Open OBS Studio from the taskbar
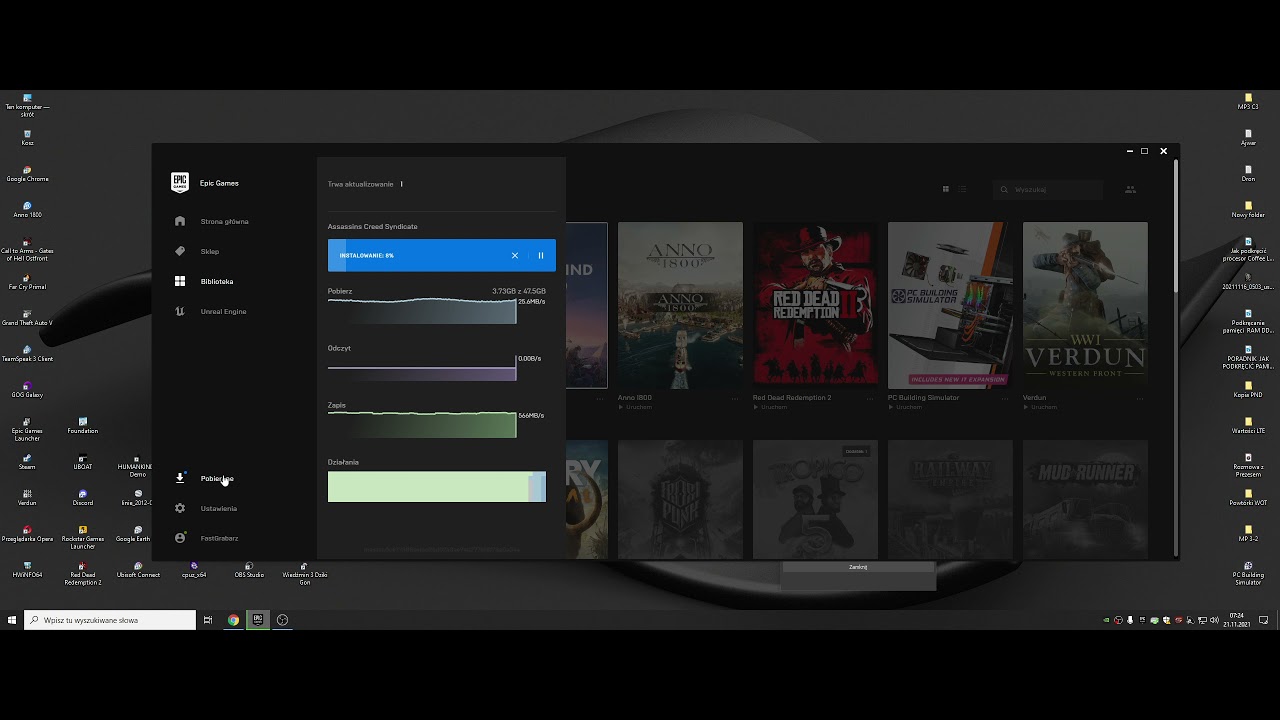The height and width of the screenshot is (720, 1280). coord(282,620)
